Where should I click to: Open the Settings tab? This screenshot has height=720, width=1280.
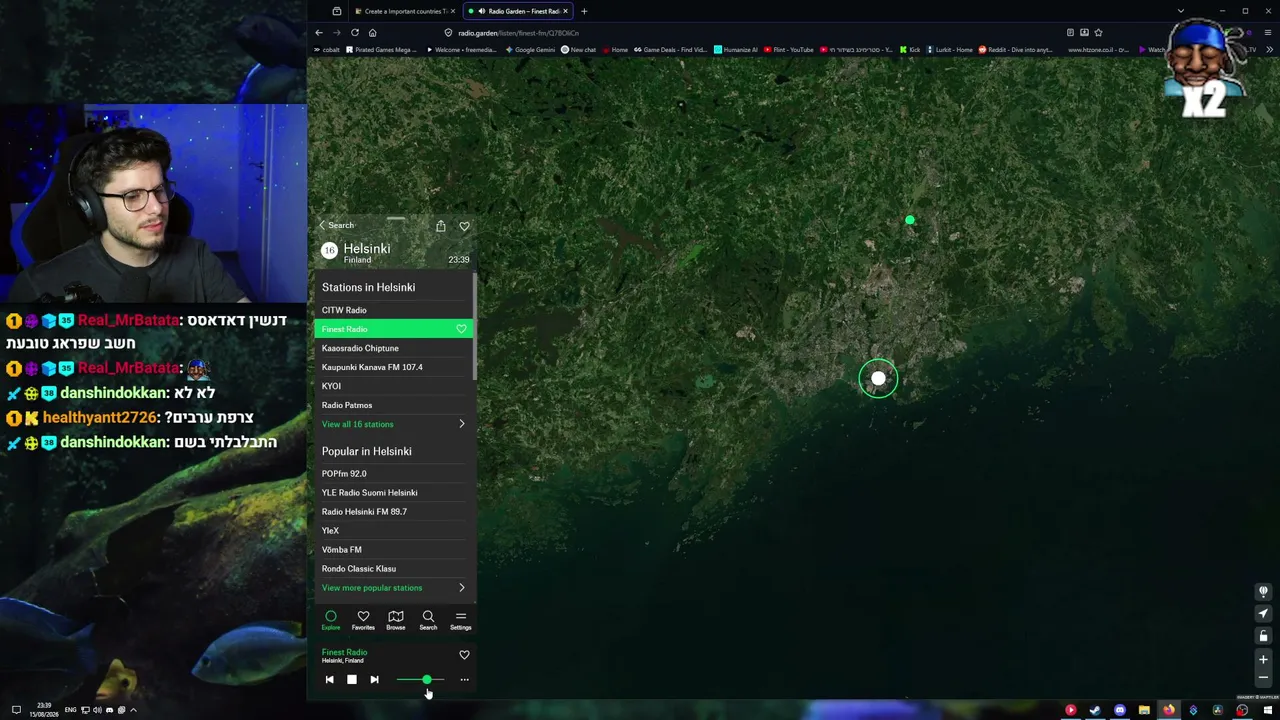[x=460, y=620]
